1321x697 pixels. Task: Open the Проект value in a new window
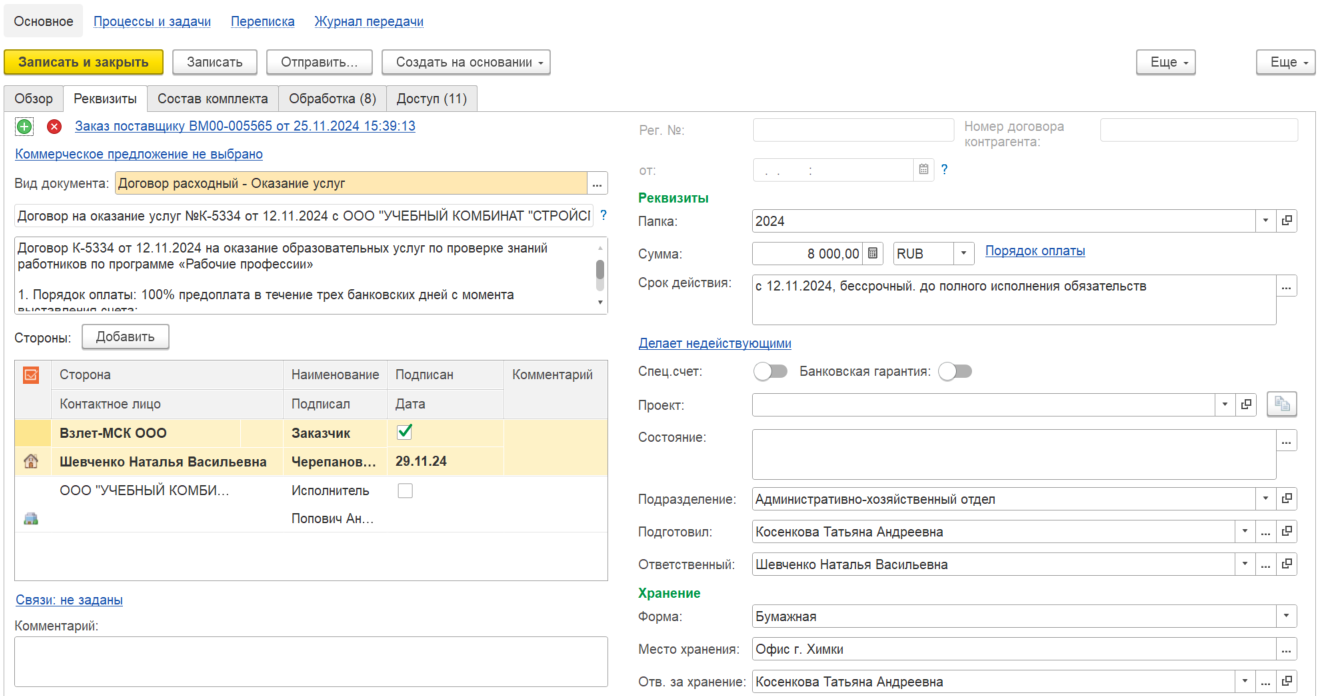(1247, 405)
